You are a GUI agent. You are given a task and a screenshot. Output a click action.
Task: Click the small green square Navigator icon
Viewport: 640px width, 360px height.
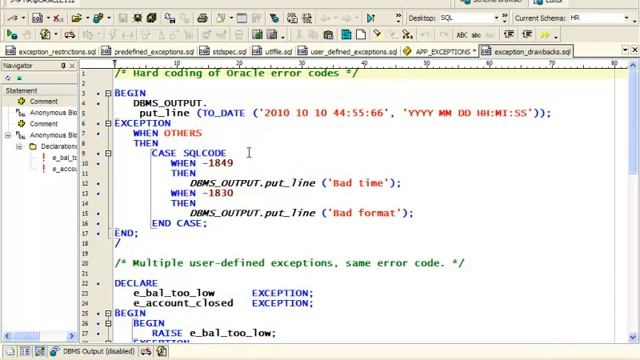(x=19, y=78)
